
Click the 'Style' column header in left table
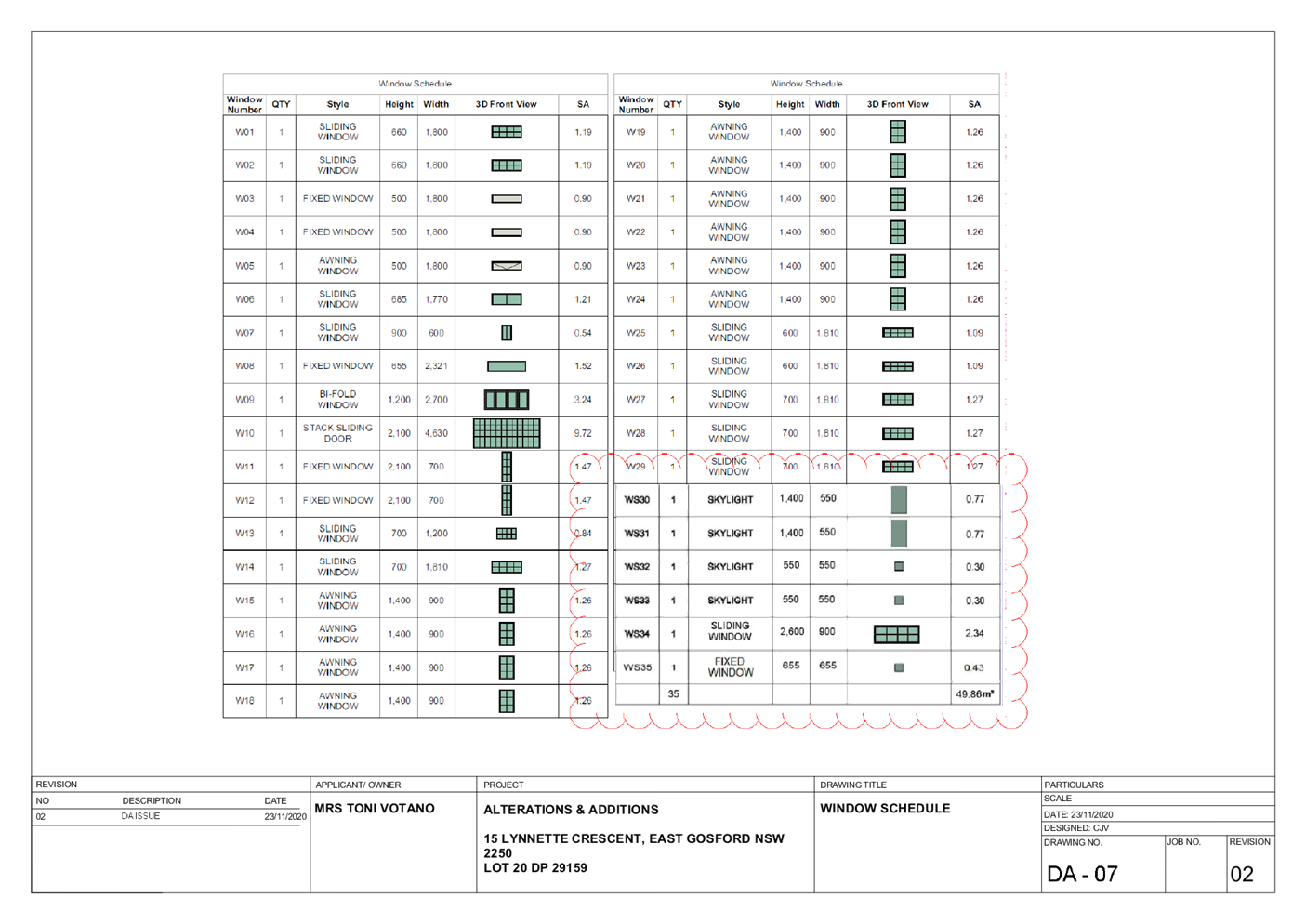(337, 104)
